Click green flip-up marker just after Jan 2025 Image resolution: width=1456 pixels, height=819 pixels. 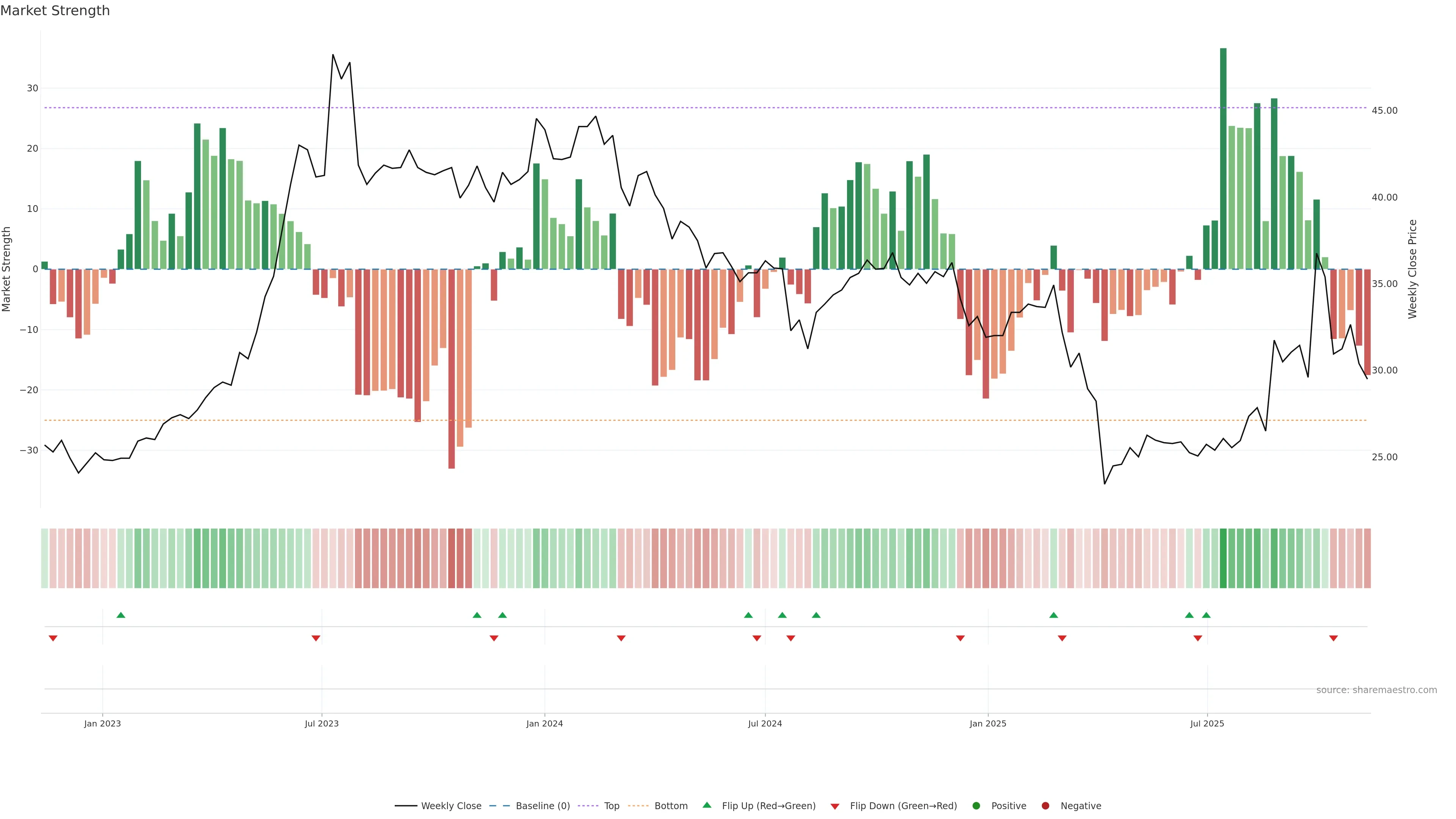click(1053, 615)
